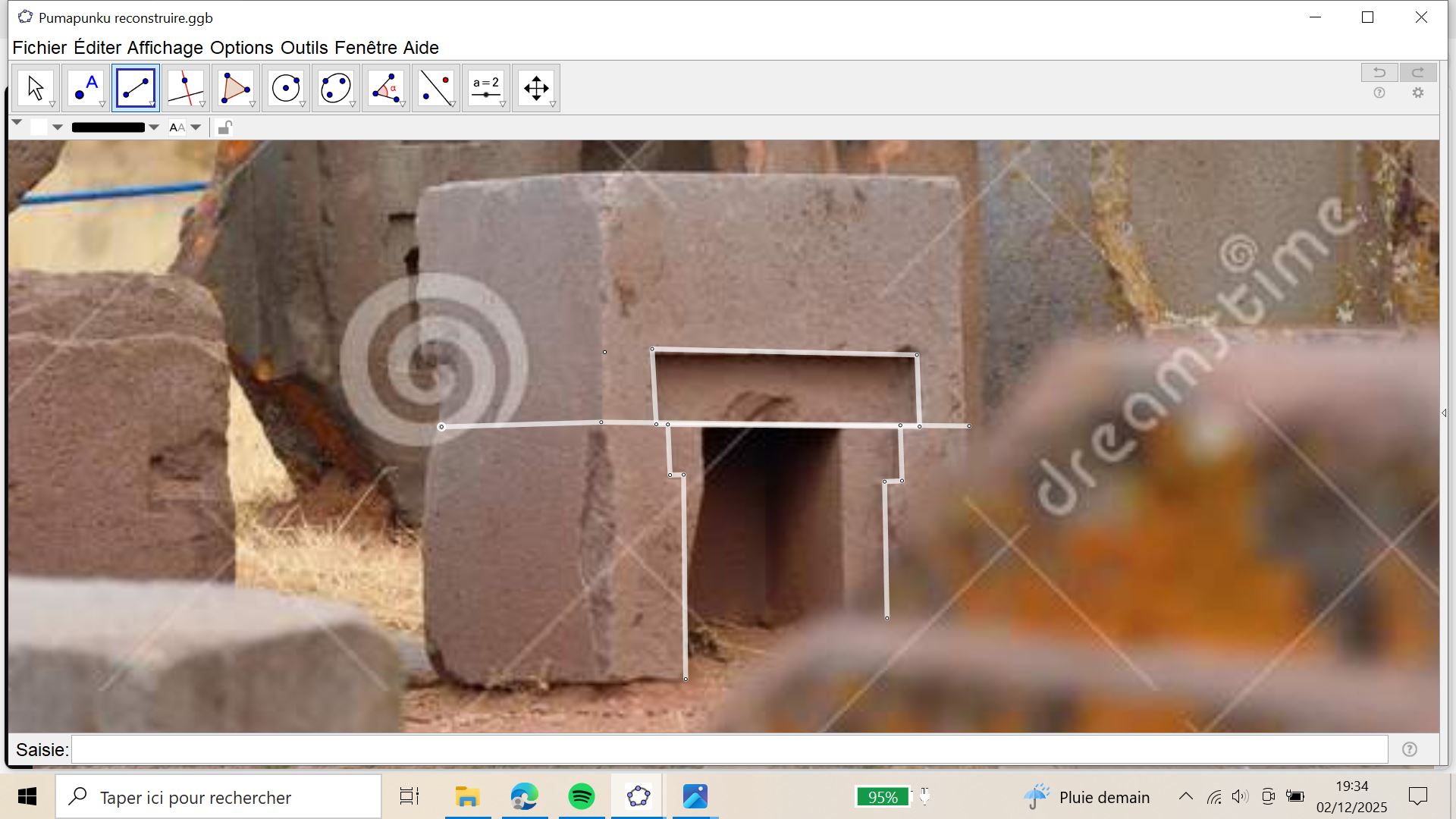
Task: Select Move Graphics View tool
Action: pyautogui.click(x=536, y=88)
